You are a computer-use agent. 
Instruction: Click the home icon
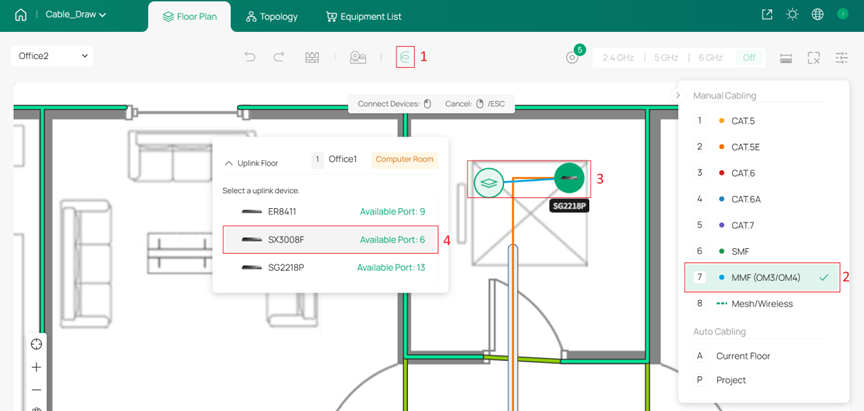(21, 15)
